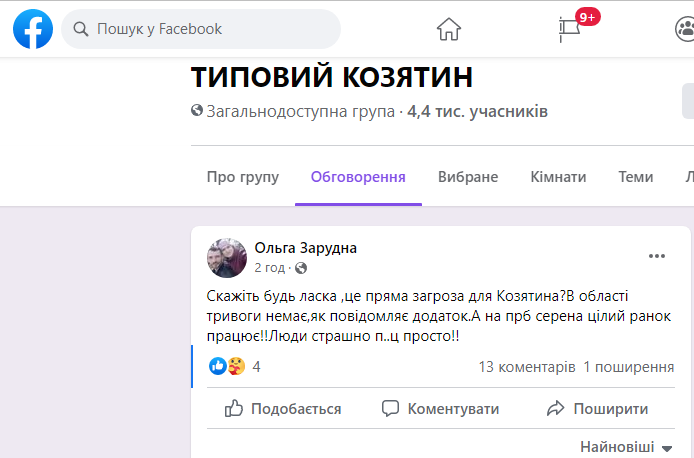Screen dimensions: 694x458
Task: Open the Home feed icon
Action: pos(449,29)
